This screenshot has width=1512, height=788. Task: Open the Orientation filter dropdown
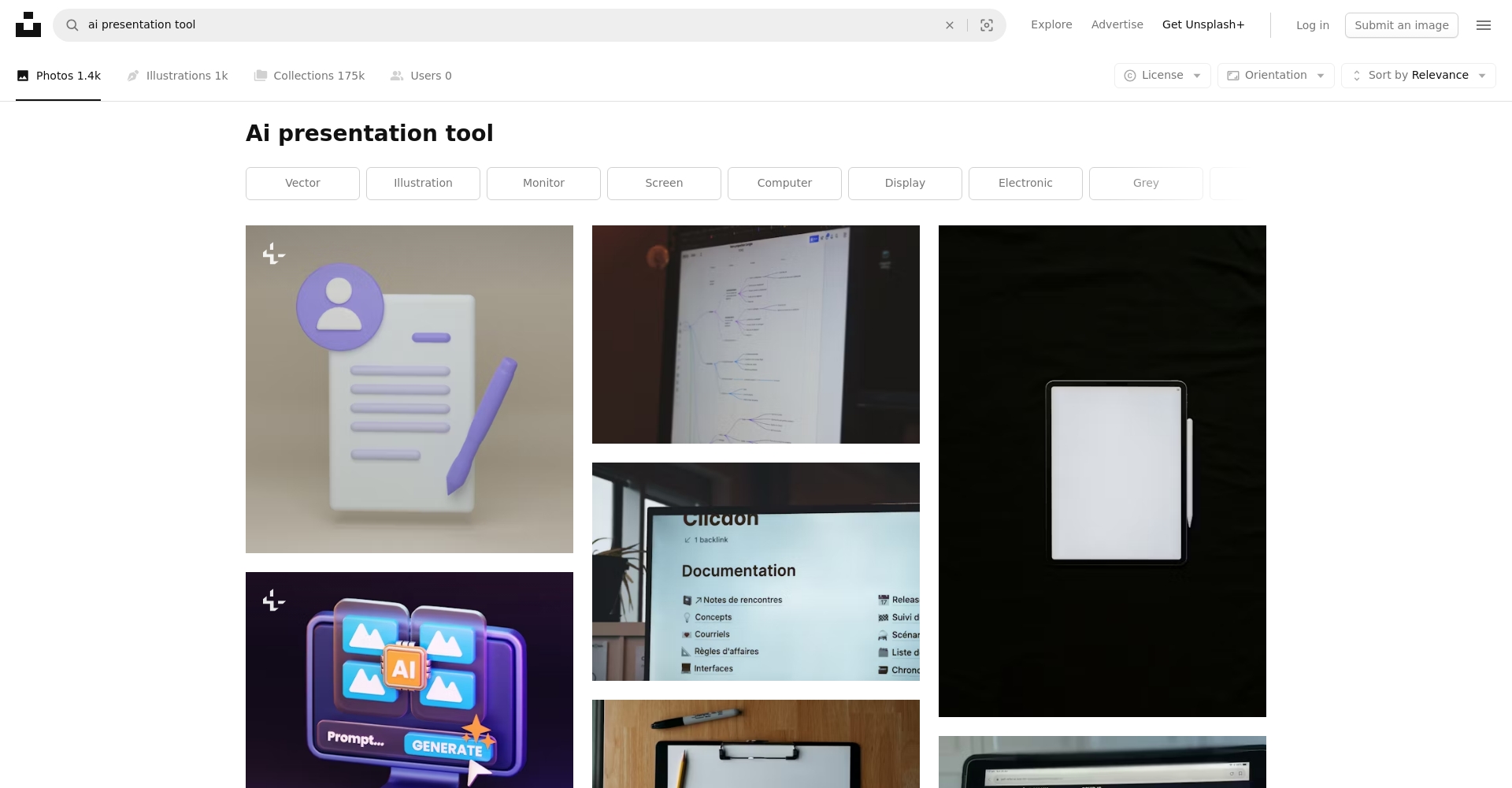tap(1276, 76)
